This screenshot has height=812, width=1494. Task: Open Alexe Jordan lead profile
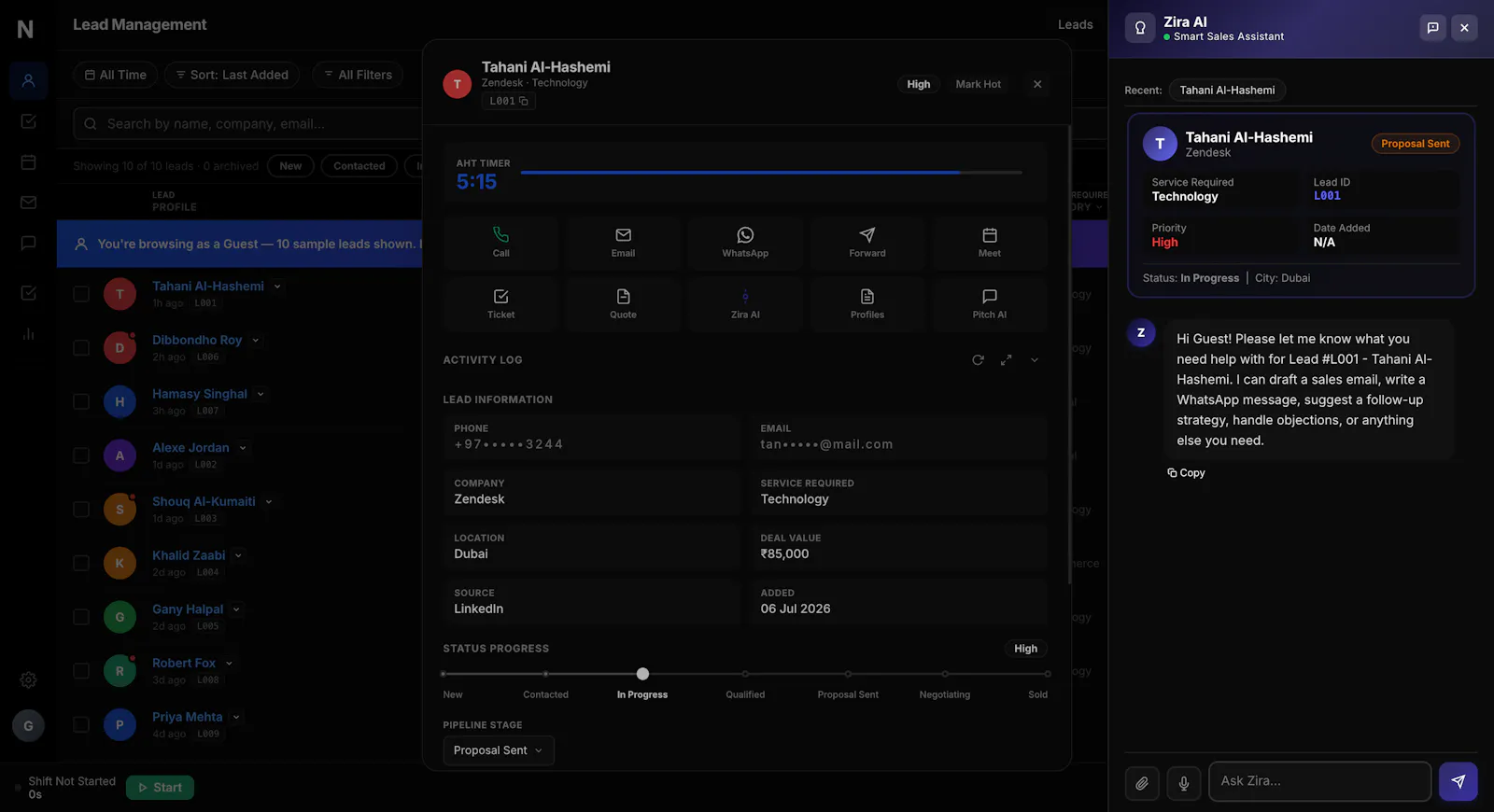click(x=190, y=448)
